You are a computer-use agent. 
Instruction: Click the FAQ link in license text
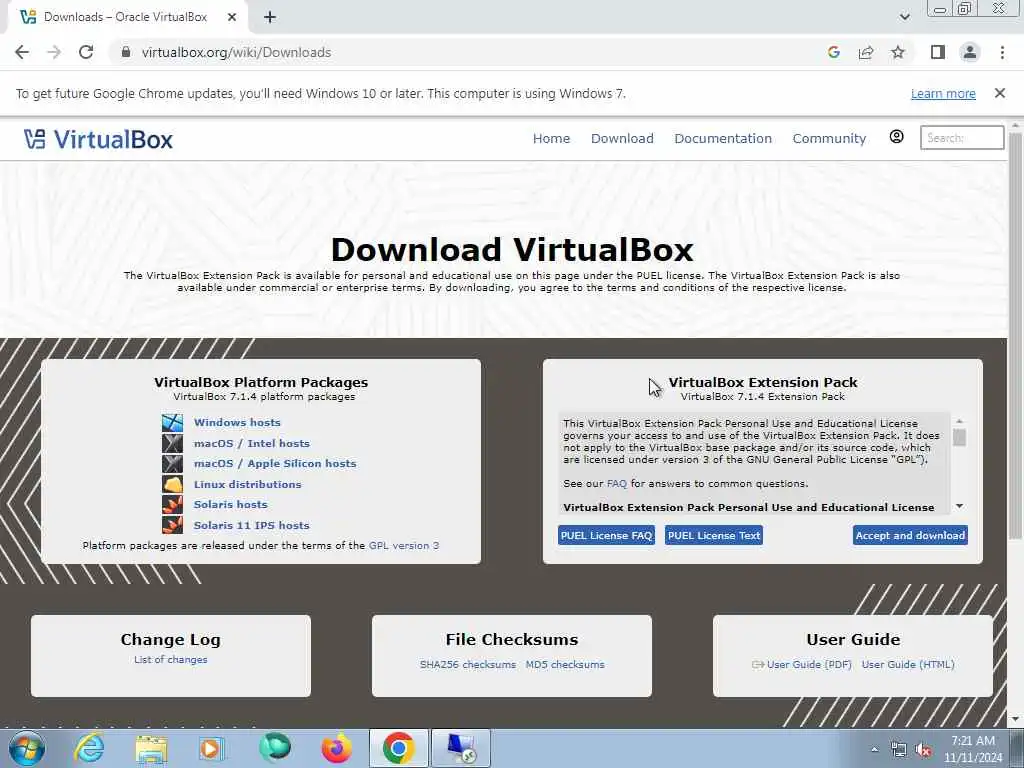click(x=616, y=484)
